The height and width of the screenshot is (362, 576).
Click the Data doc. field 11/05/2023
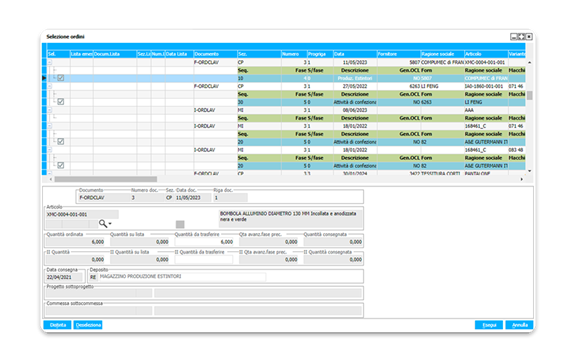(x=193, y=198)
